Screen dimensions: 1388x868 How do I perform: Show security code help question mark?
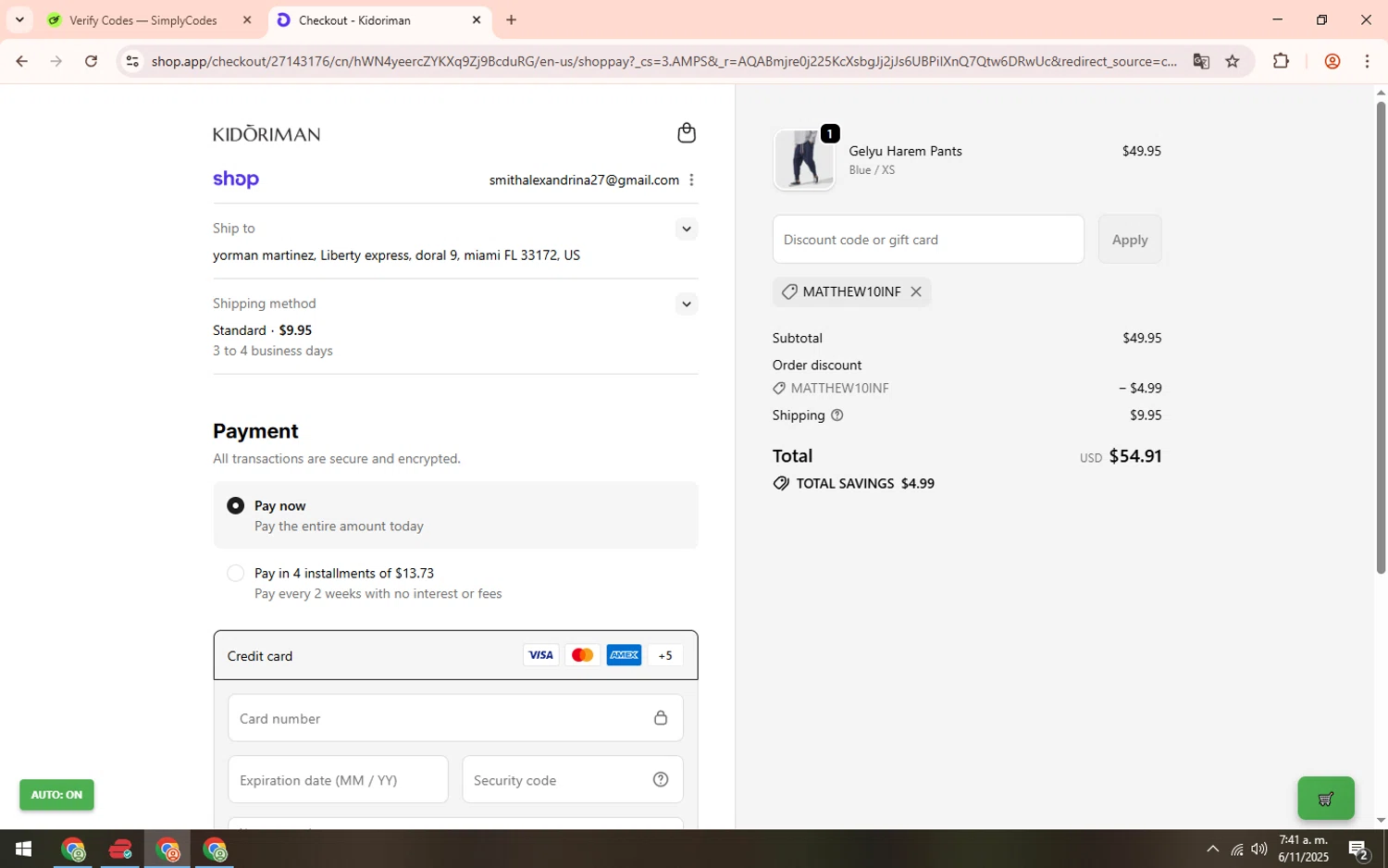[661, 780]
